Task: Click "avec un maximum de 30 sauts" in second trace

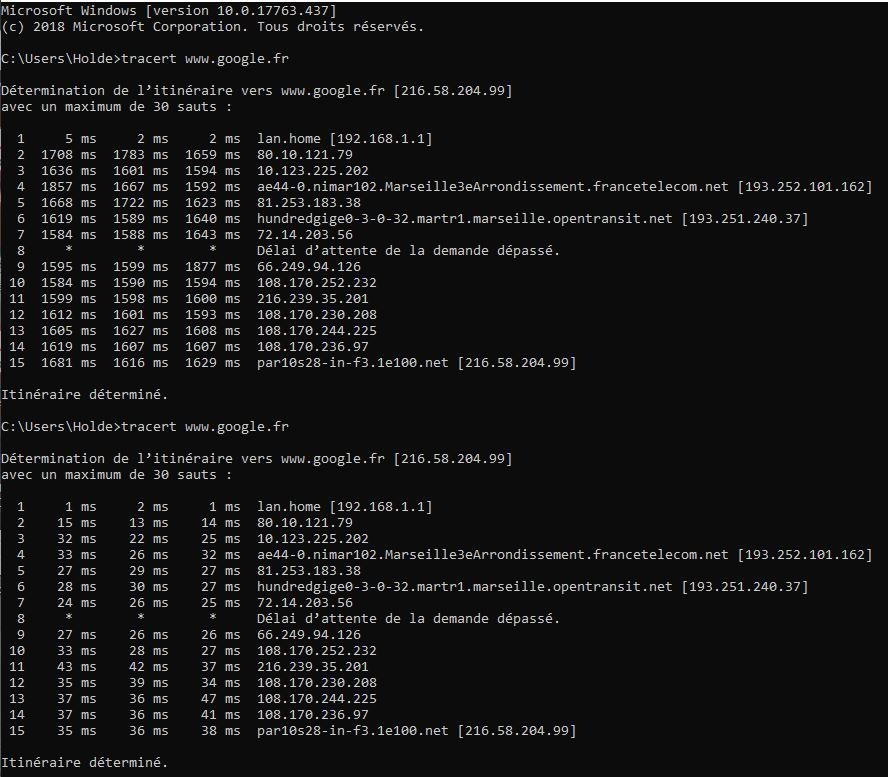Action: (x=116, y=474)
